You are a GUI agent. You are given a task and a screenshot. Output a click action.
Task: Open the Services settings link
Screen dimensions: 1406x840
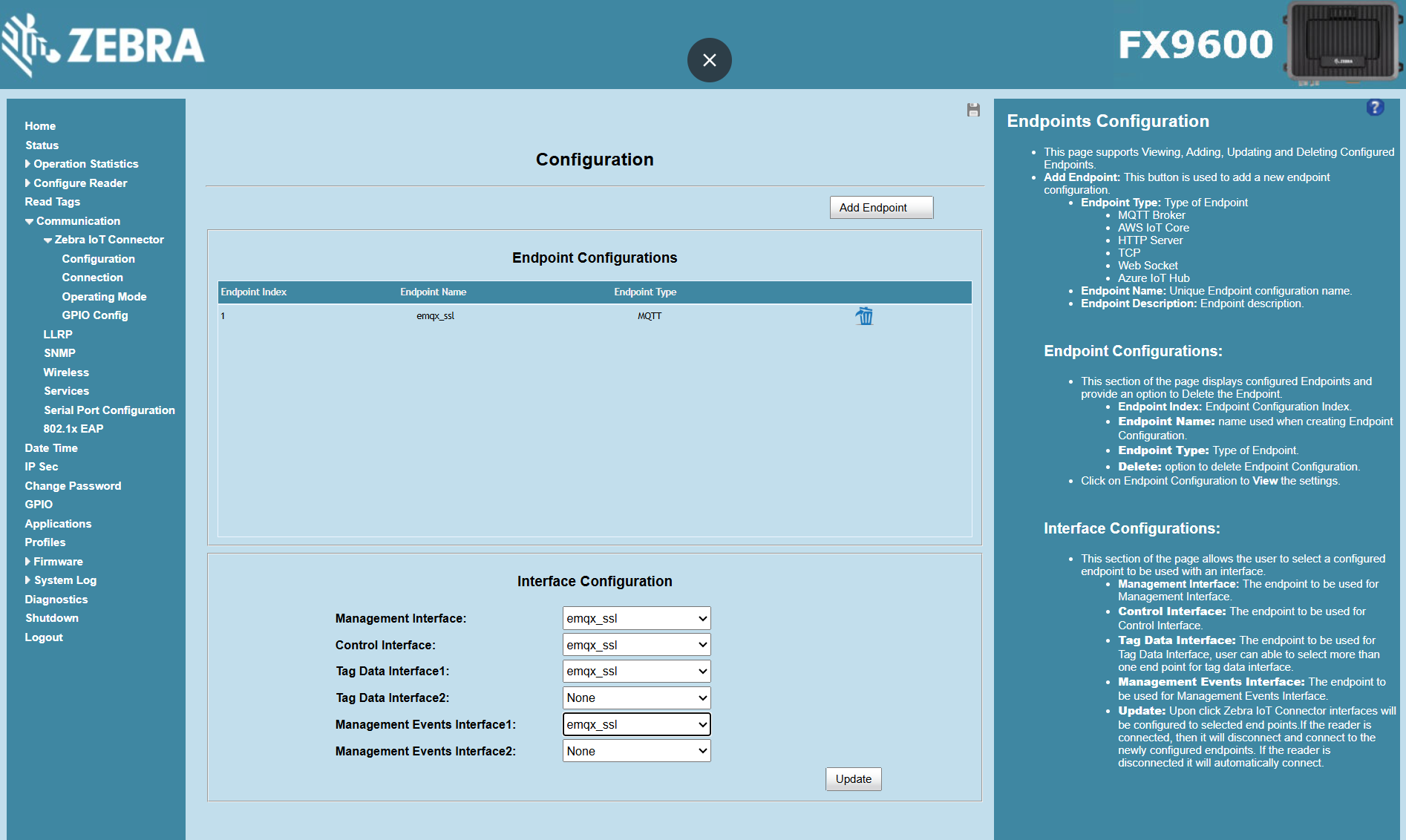tap(66, 391)
